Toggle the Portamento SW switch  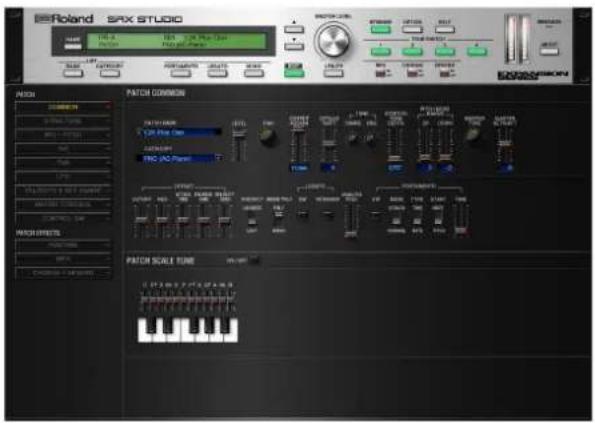click(376, 215)
